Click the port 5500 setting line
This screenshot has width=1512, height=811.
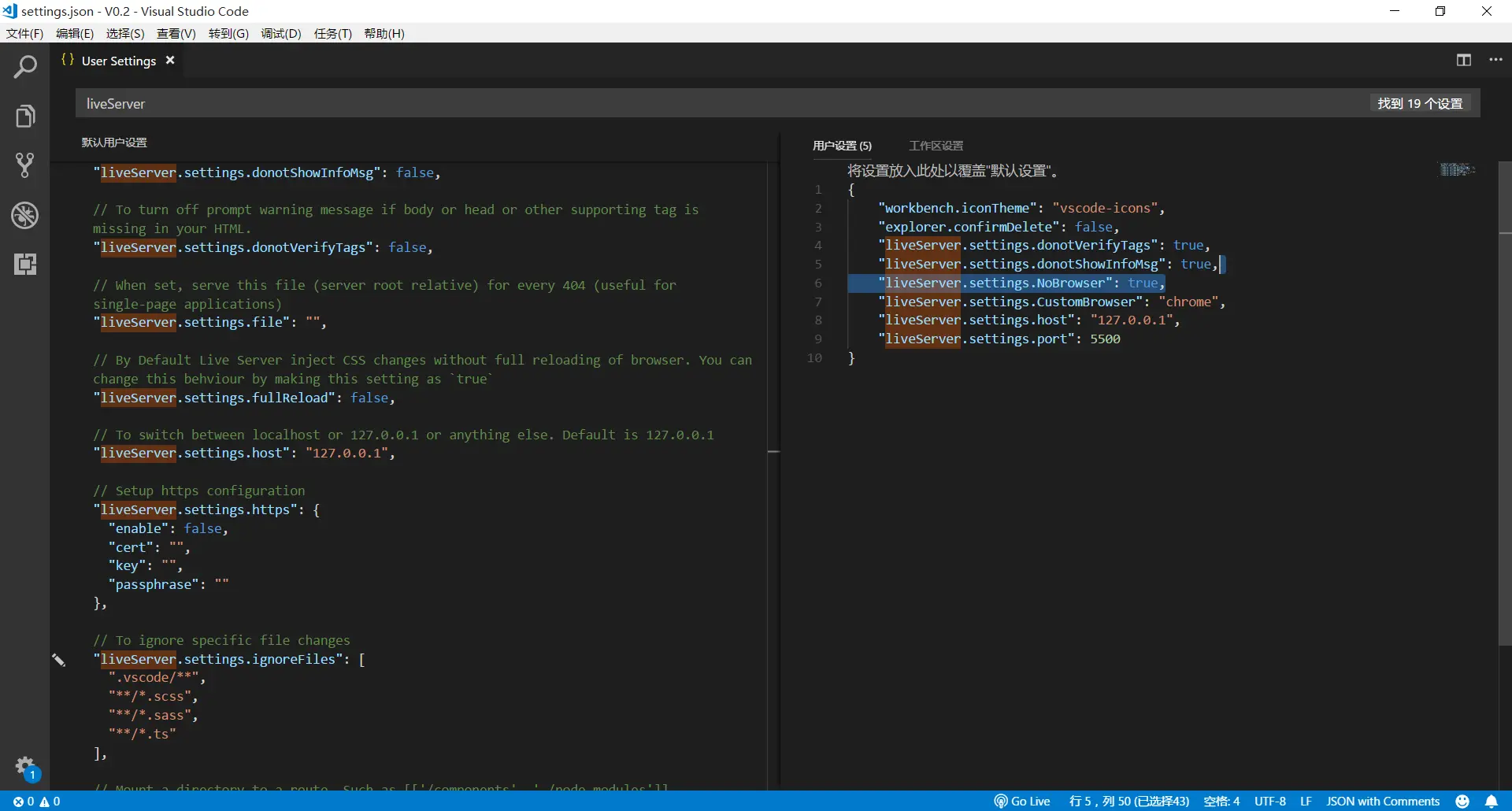click(x=999, y=339)
